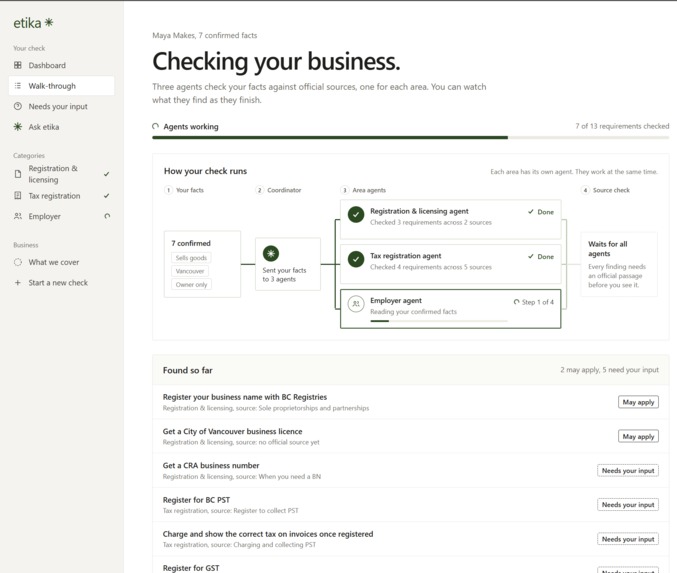
Task: Click the Done status on Tax registration agent
Action: click(x=541, y=256)
